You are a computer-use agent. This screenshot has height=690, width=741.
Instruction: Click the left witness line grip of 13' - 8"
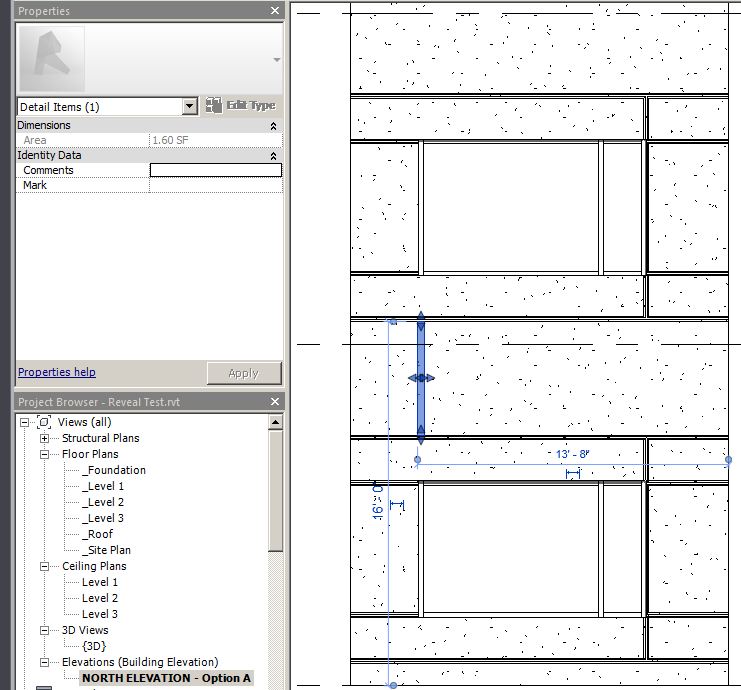pyautogui.click(x=417, y=459)
